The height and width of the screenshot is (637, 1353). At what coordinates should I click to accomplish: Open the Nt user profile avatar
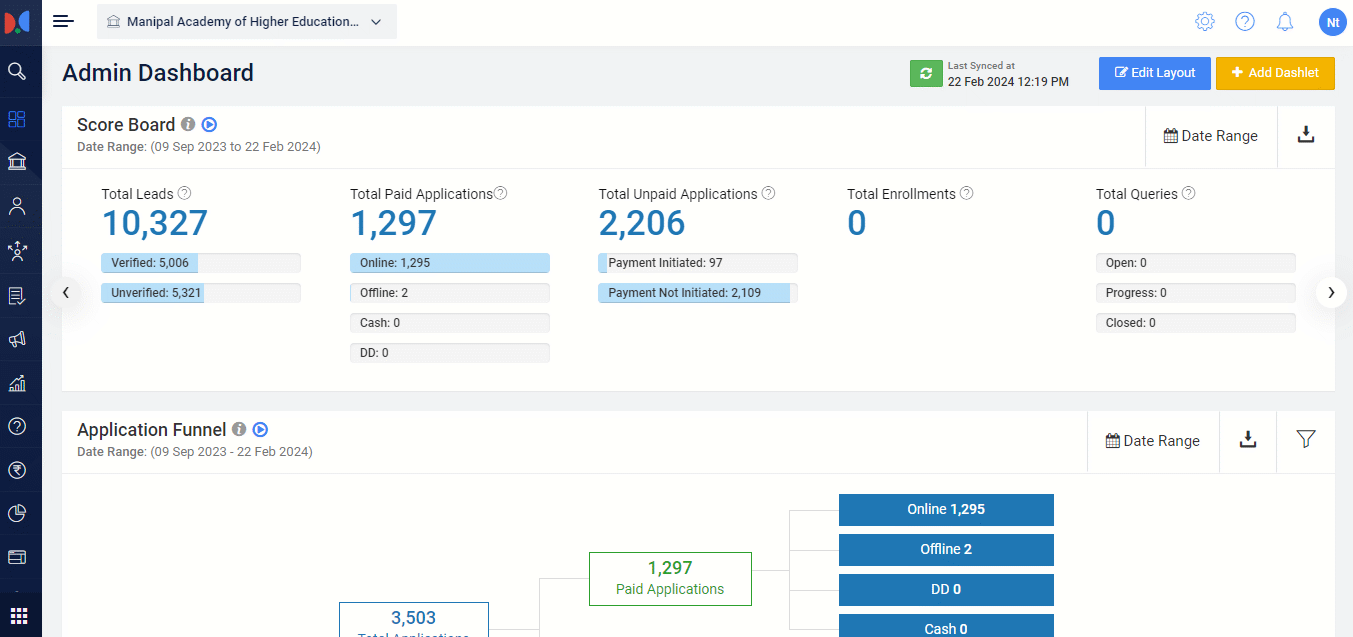point(1331,21)
